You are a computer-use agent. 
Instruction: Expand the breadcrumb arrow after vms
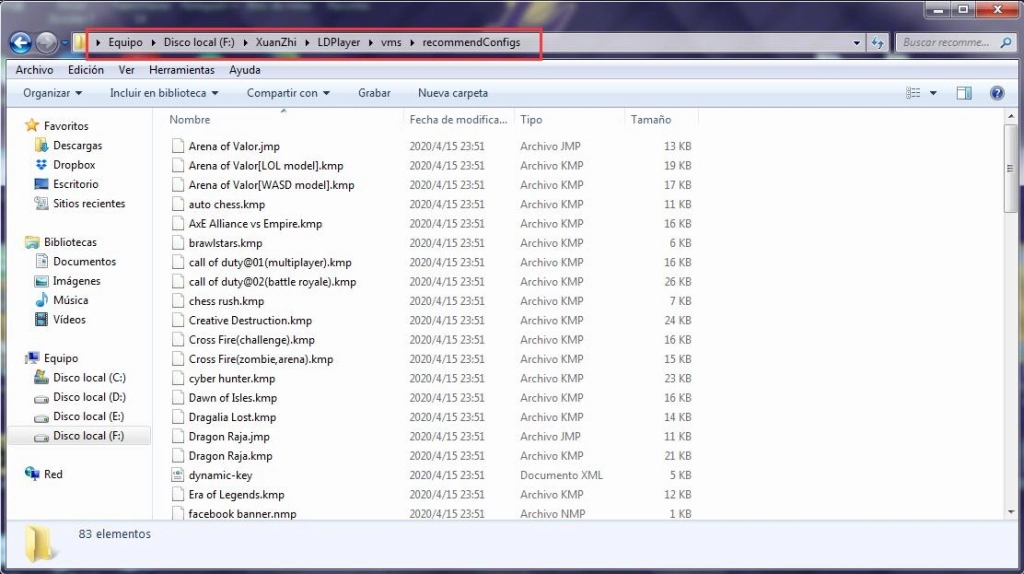point(412,42)
